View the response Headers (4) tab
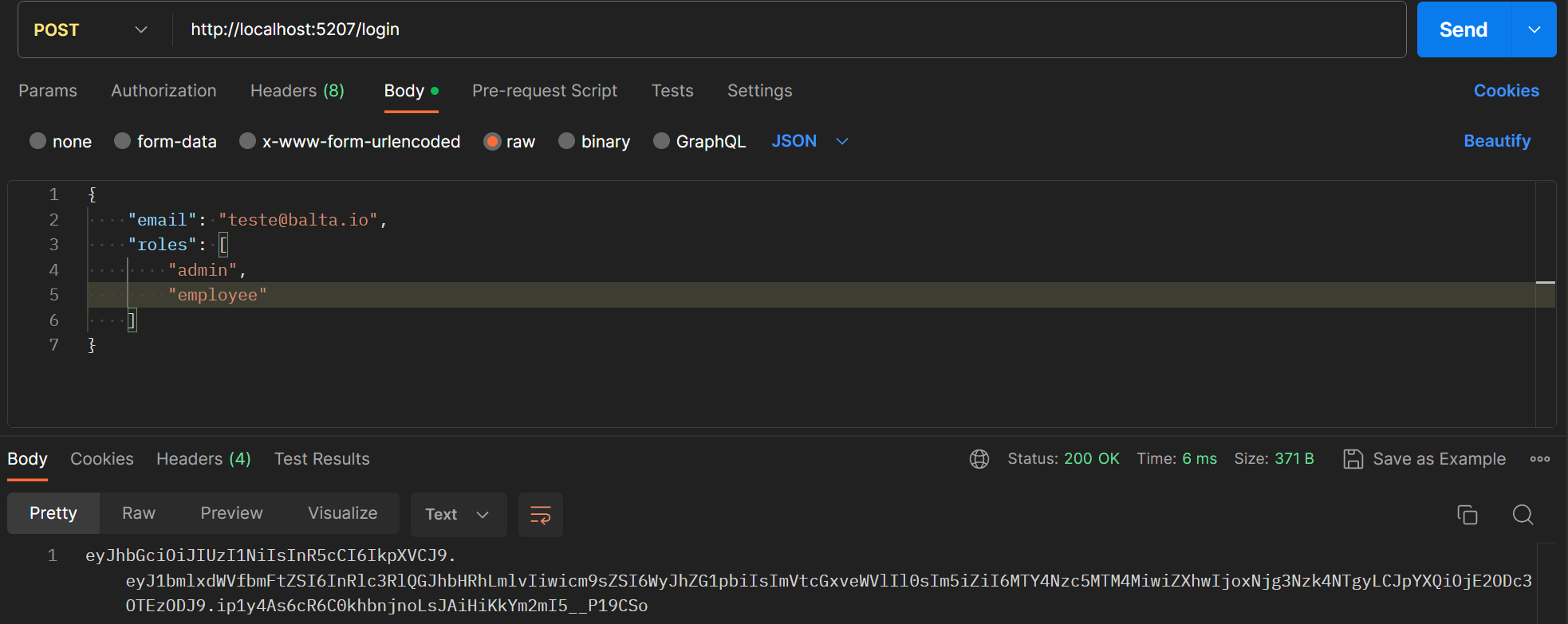The image size is (1568, 624). click(x=203, y=459)
